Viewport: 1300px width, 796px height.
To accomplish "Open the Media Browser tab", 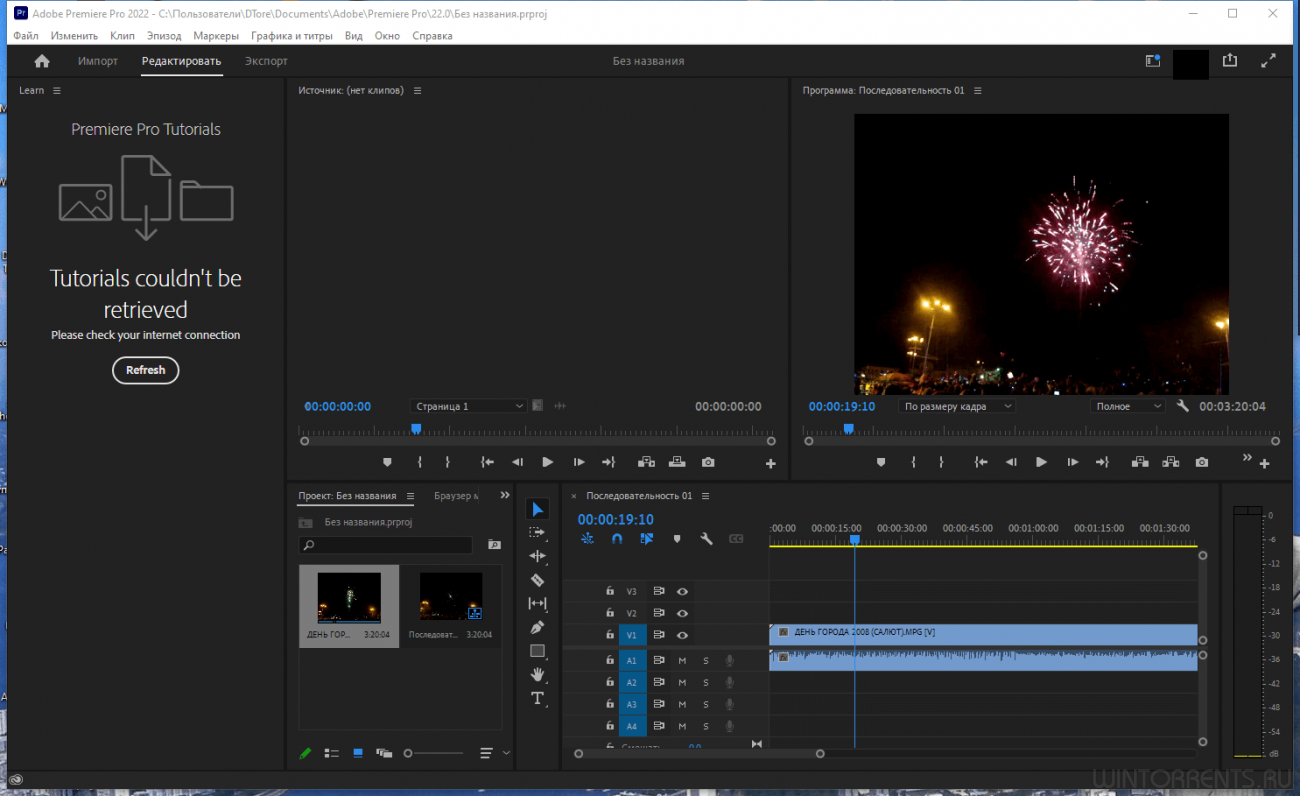I will click(x=456, y=496).
